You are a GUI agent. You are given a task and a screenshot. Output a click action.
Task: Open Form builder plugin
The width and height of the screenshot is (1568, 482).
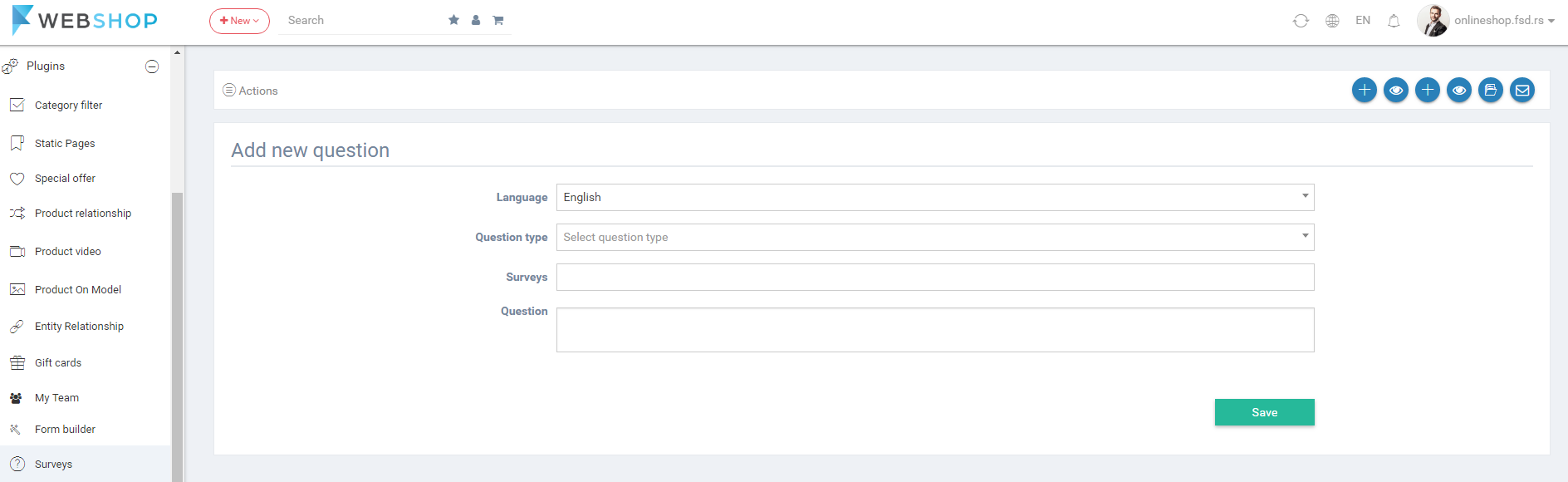pos(65,429)
